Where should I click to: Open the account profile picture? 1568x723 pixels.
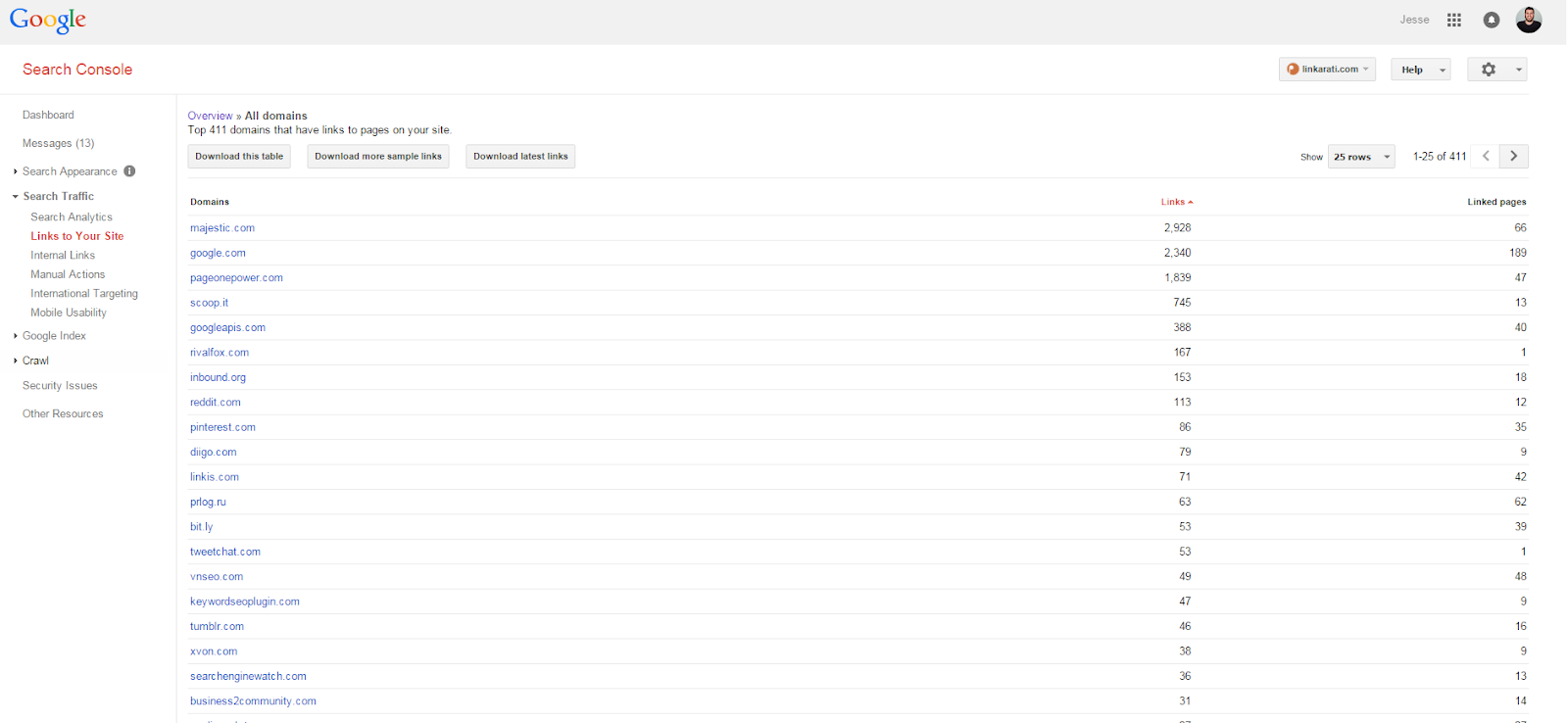[x=1529, y=20]
